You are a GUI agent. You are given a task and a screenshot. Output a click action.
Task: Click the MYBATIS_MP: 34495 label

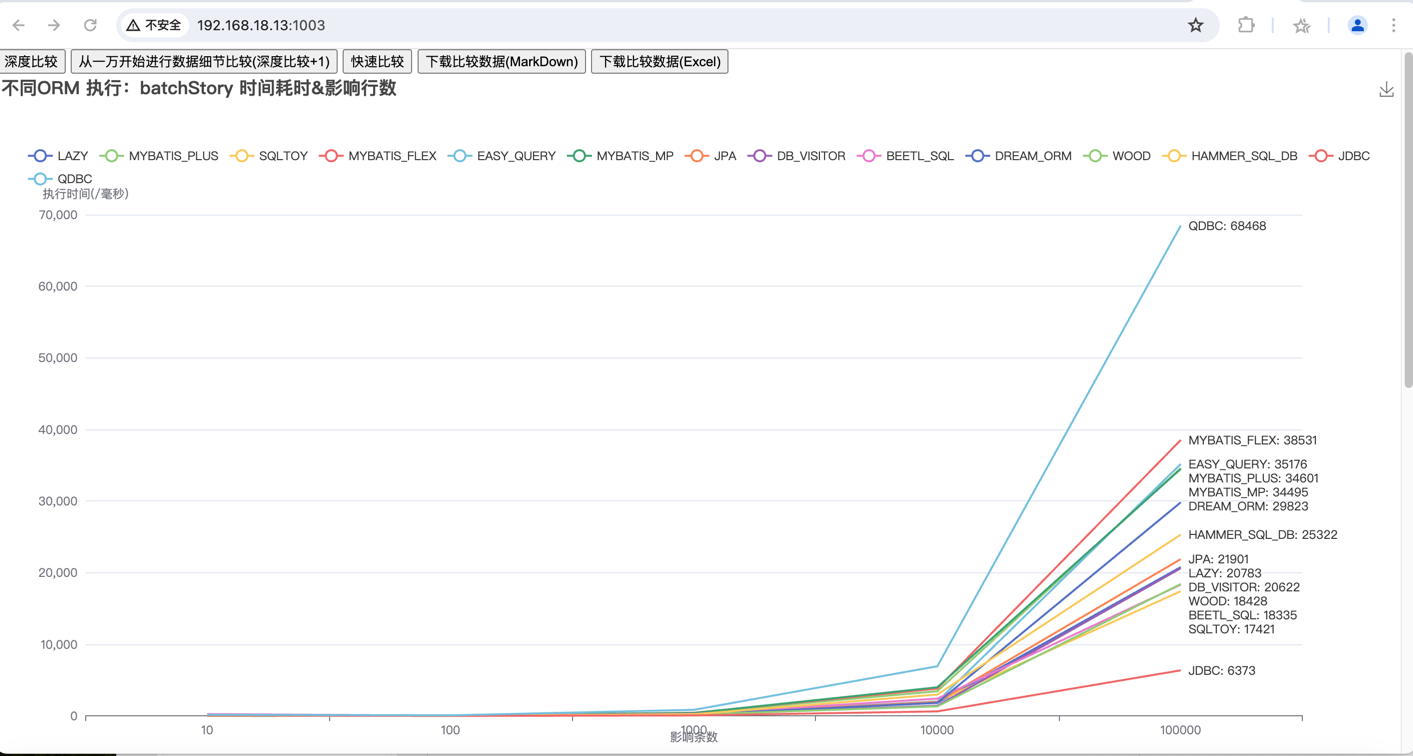(1248, 492)
